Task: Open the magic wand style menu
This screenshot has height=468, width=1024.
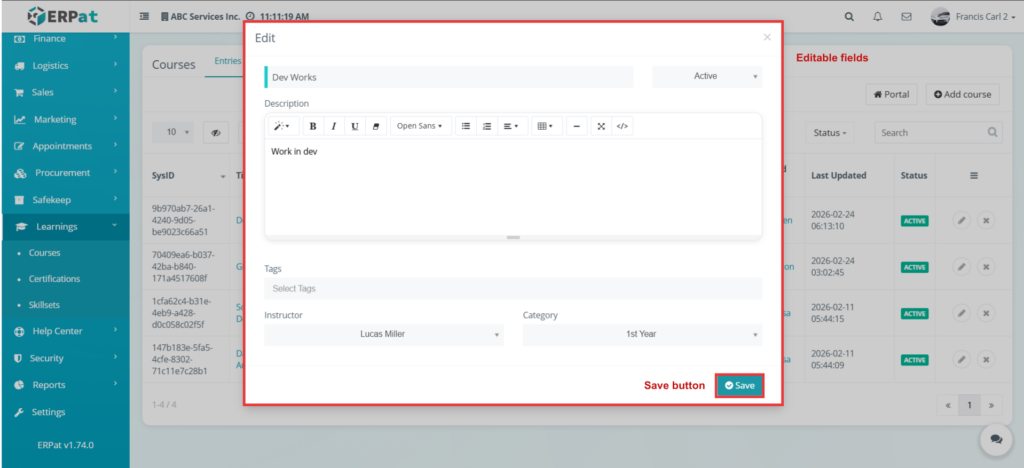Action: [x=283, y=126]
